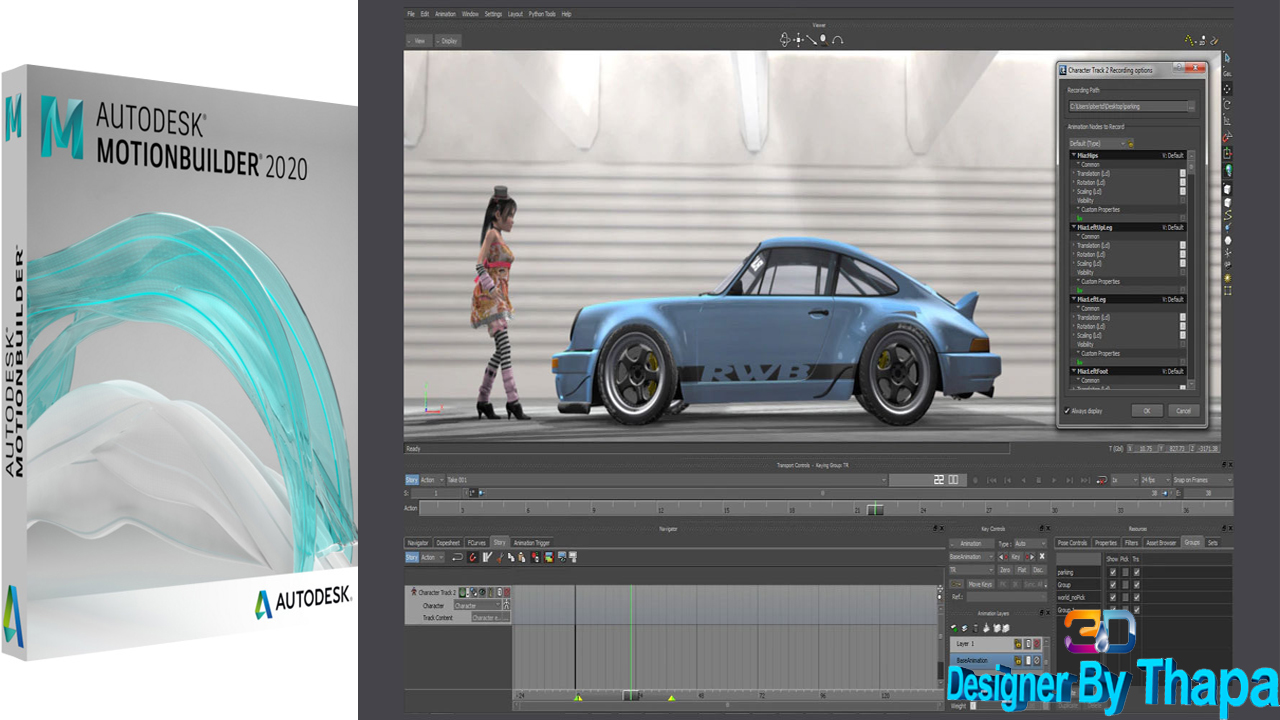Toggle the Trs checkbox for the parking group
Viewport: 1280px width, 720px height.
click(1137, 572)
